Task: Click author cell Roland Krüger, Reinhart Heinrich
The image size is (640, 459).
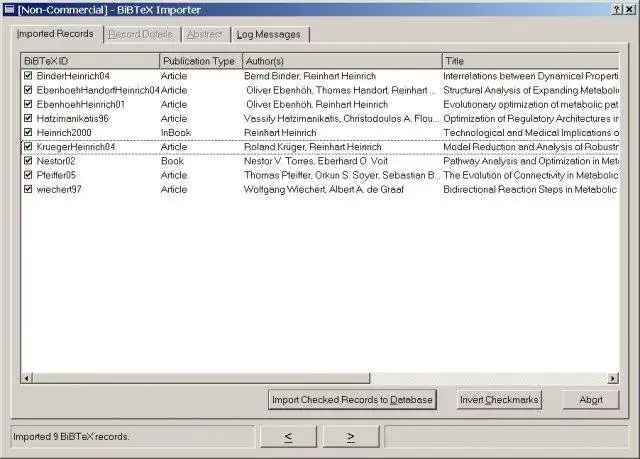Action: [313, 147]
